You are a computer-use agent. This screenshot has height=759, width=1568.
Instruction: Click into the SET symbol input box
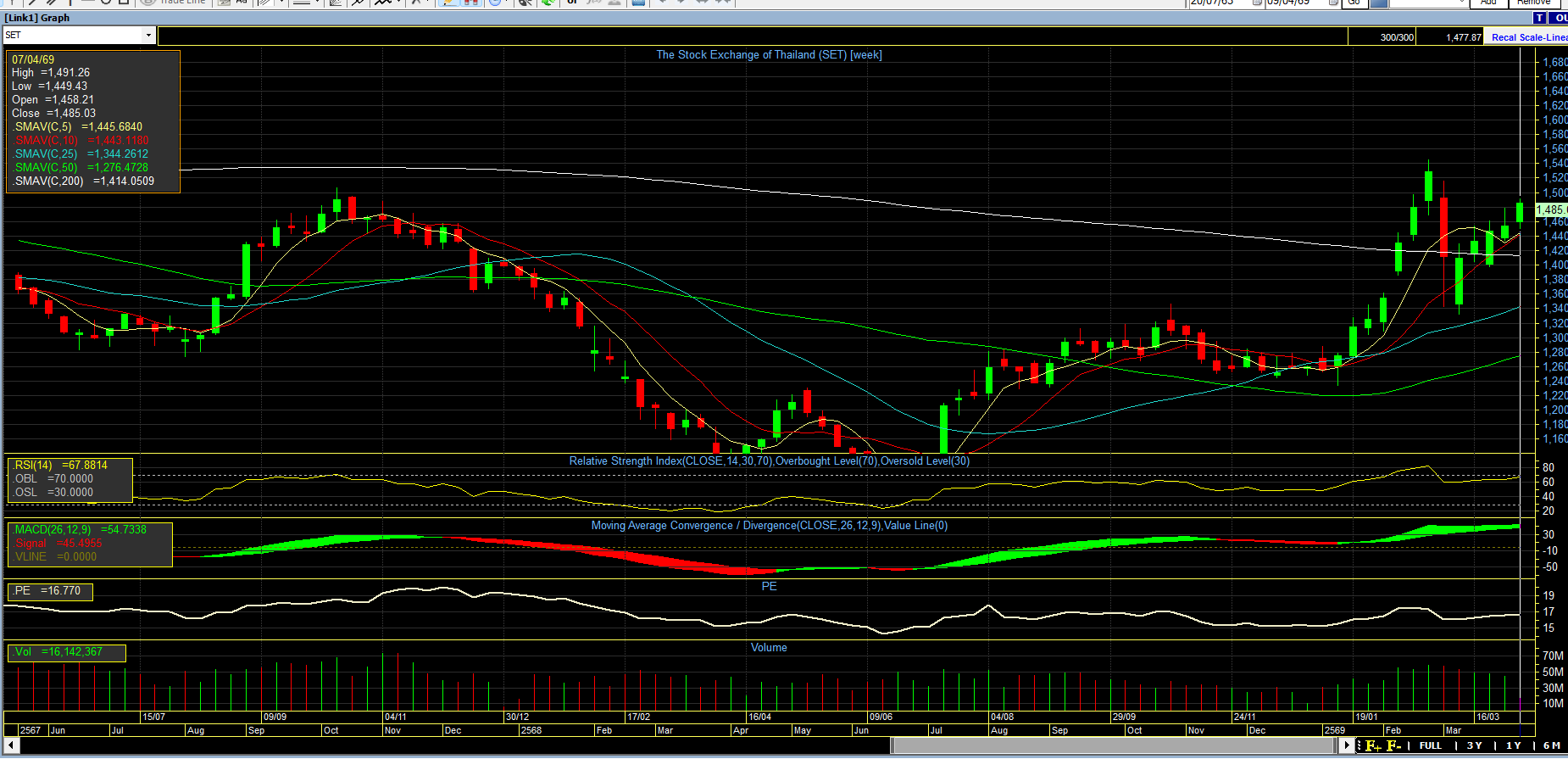pyautogui.click(x=73, y=36)
